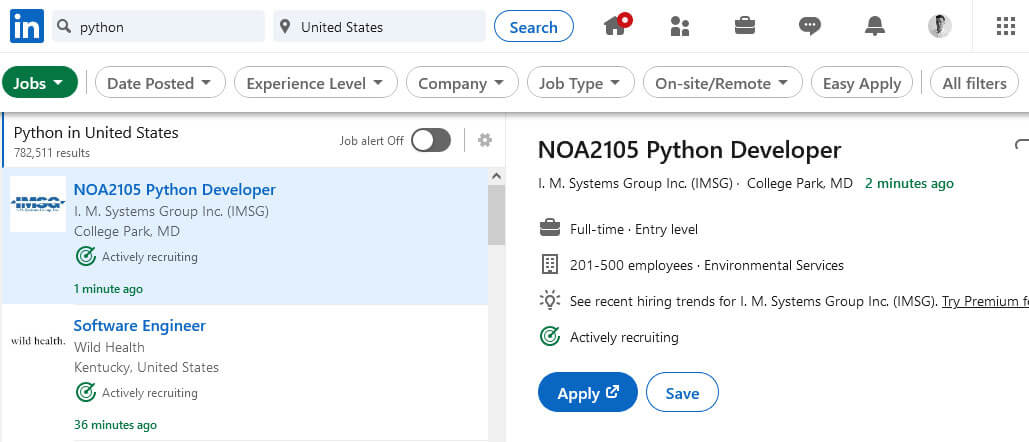
Task: Expand the Job Type filter
Action: [581, 83]
